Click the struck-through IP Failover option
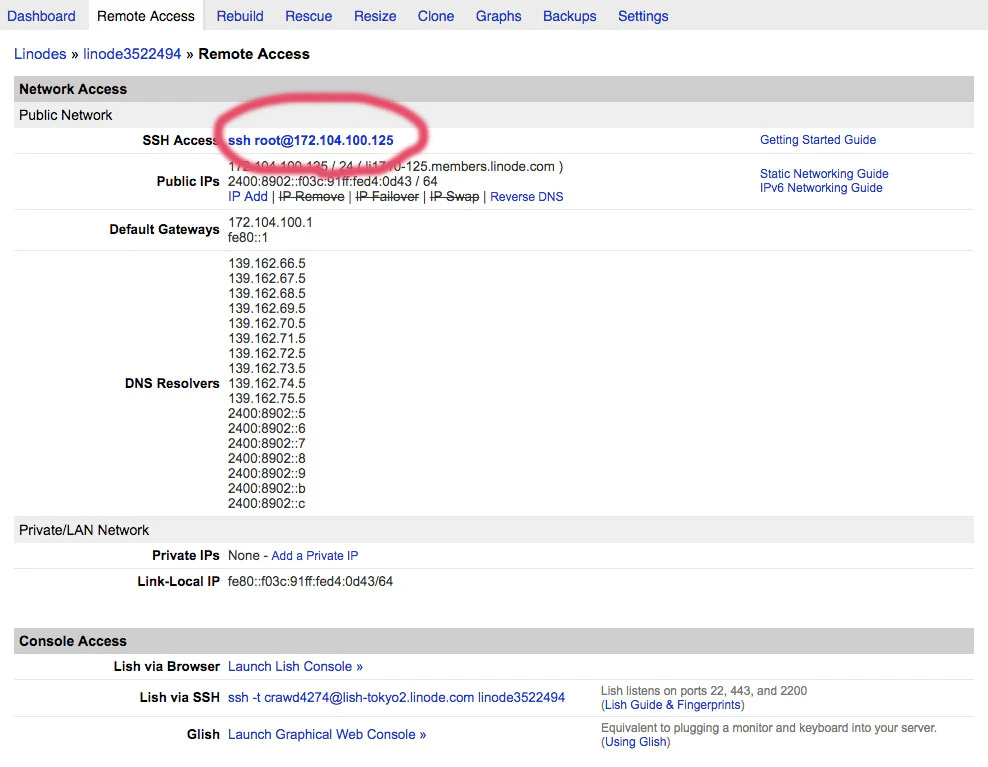The height and width of the screenshot is (767, 988). pos(388,197)
